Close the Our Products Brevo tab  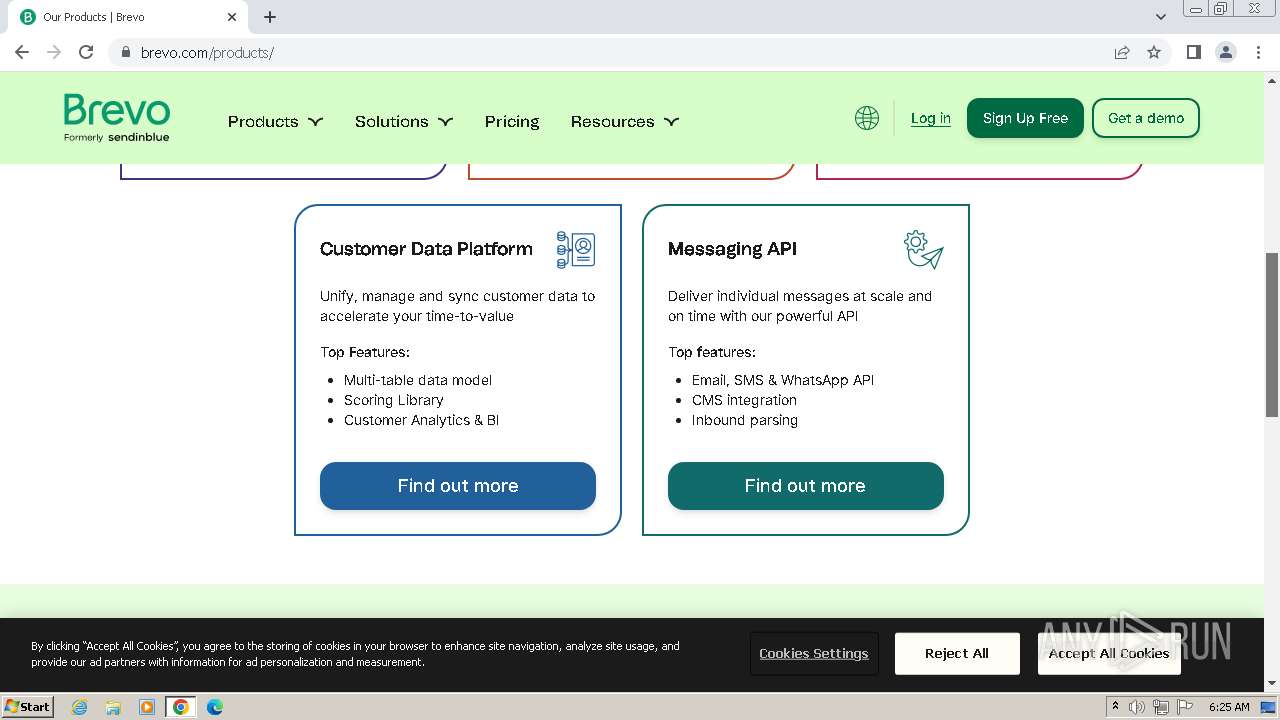(232, 17)
